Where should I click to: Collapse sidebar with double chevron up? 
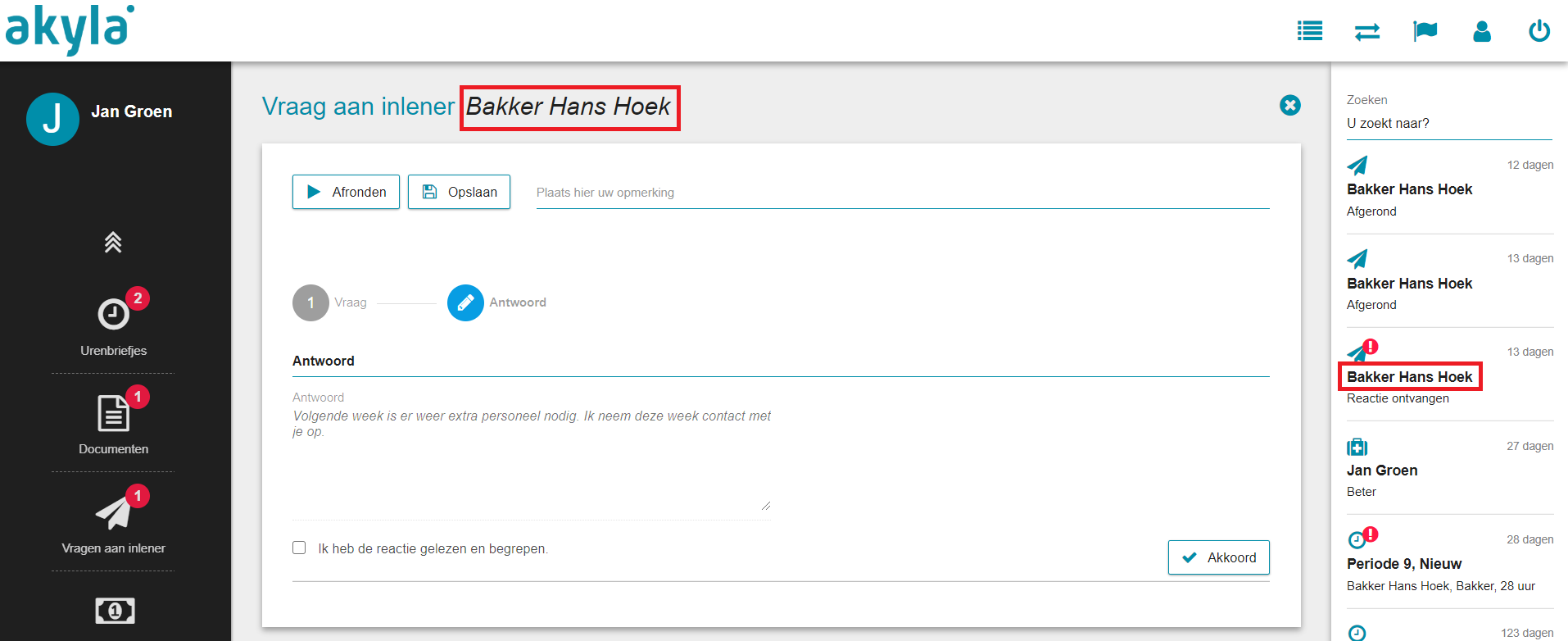click(113, 242)
